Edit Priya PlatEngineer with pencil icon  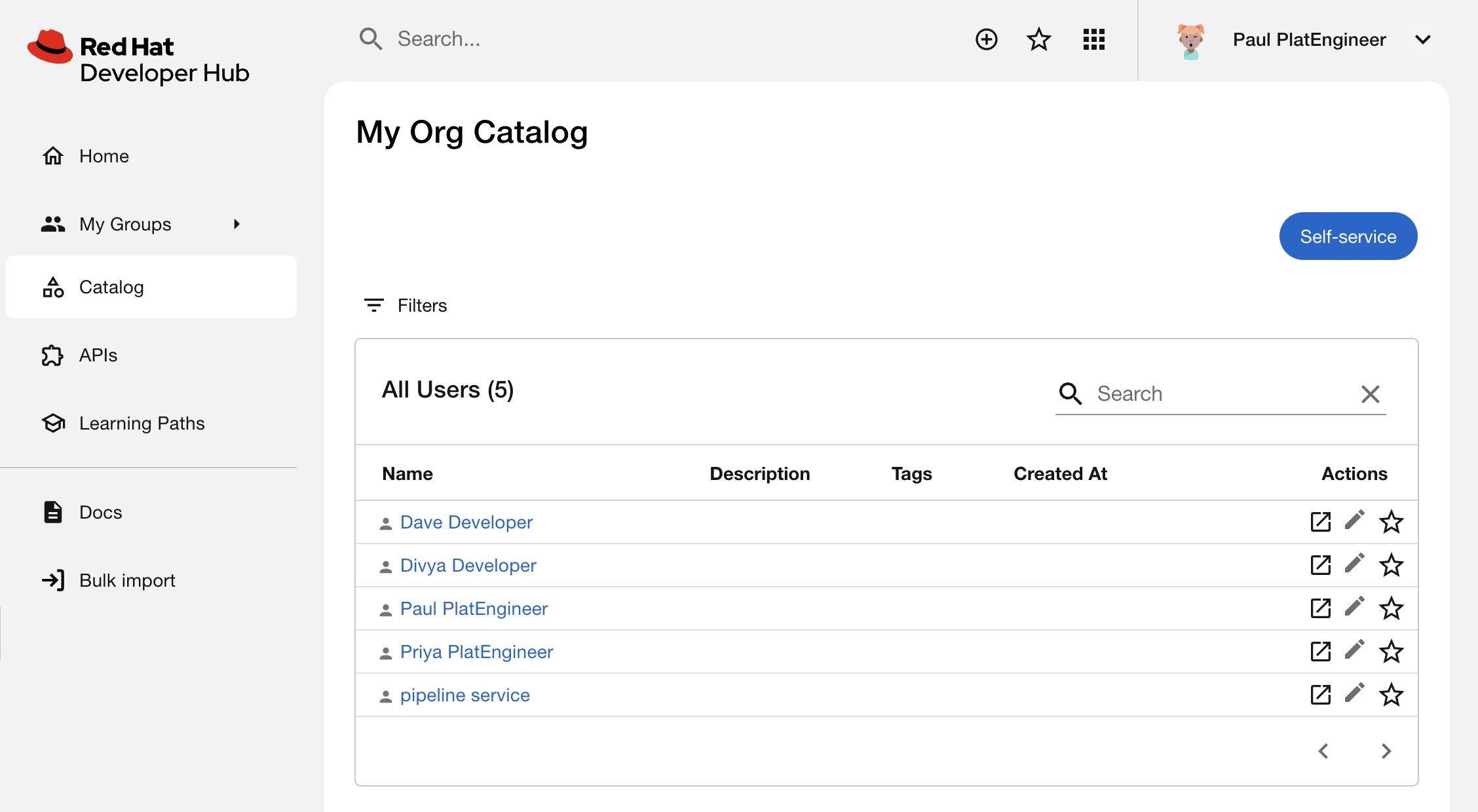(x=1355, y=650)
